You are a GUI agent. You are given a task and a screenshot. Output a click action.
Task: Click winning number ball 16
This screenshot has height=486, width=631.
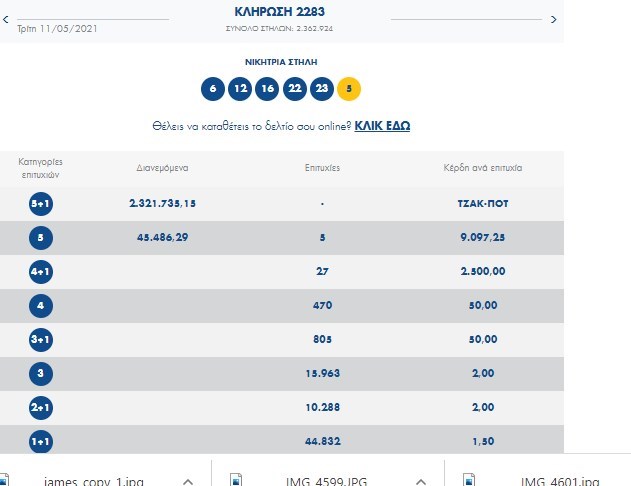pos(266,88)
